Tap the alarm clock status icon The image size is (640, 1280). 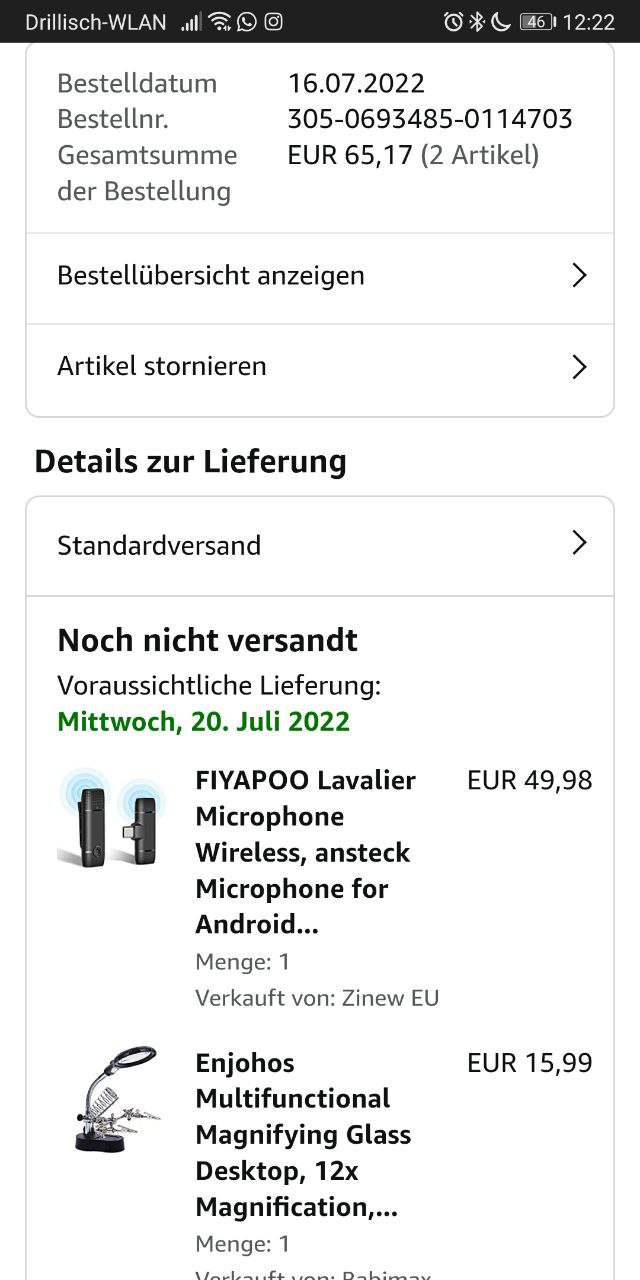pos(453,21)
